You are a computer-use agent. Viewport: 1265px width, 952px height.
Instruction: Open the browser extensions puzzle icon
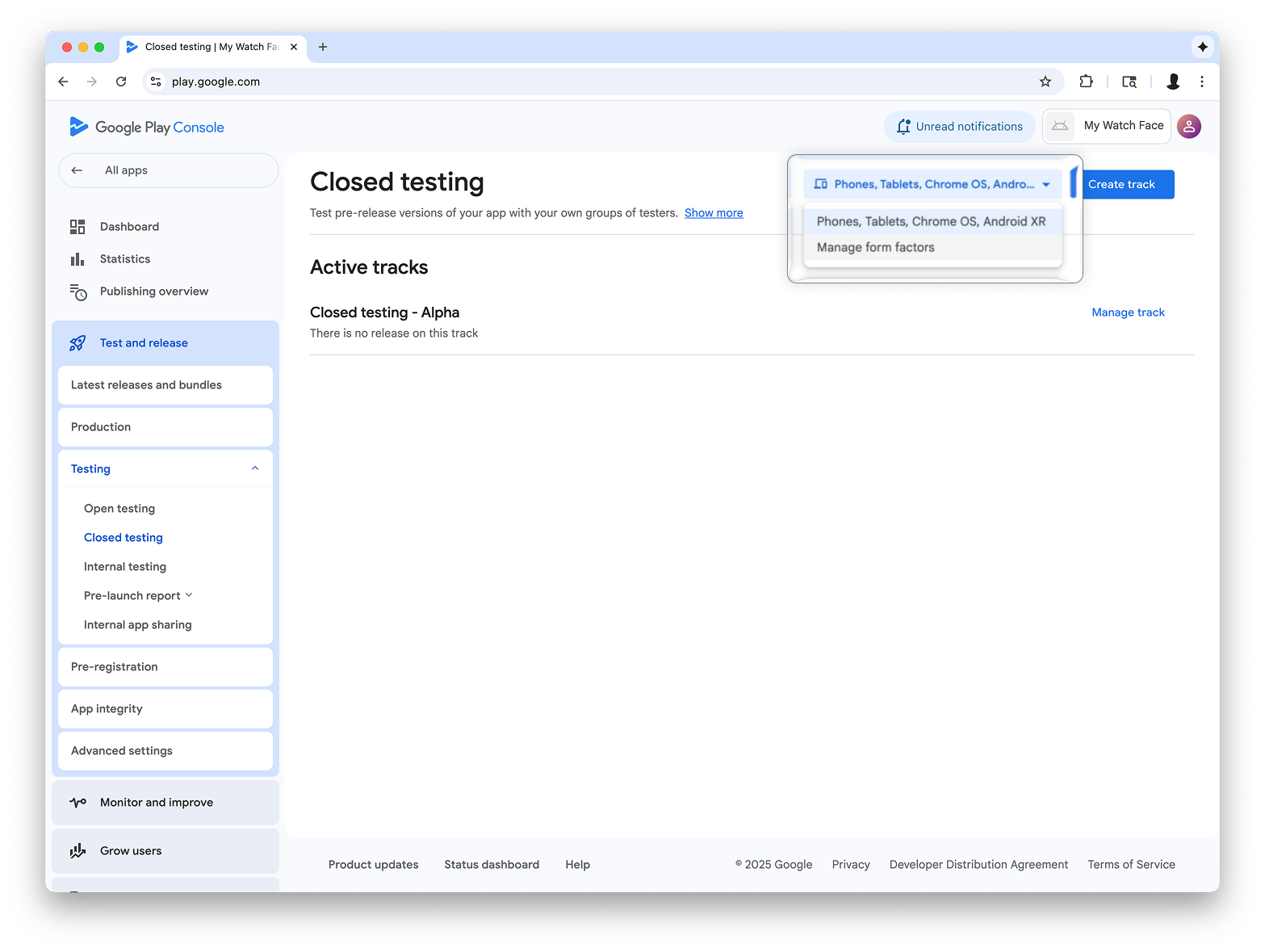tap(1086, 82)
